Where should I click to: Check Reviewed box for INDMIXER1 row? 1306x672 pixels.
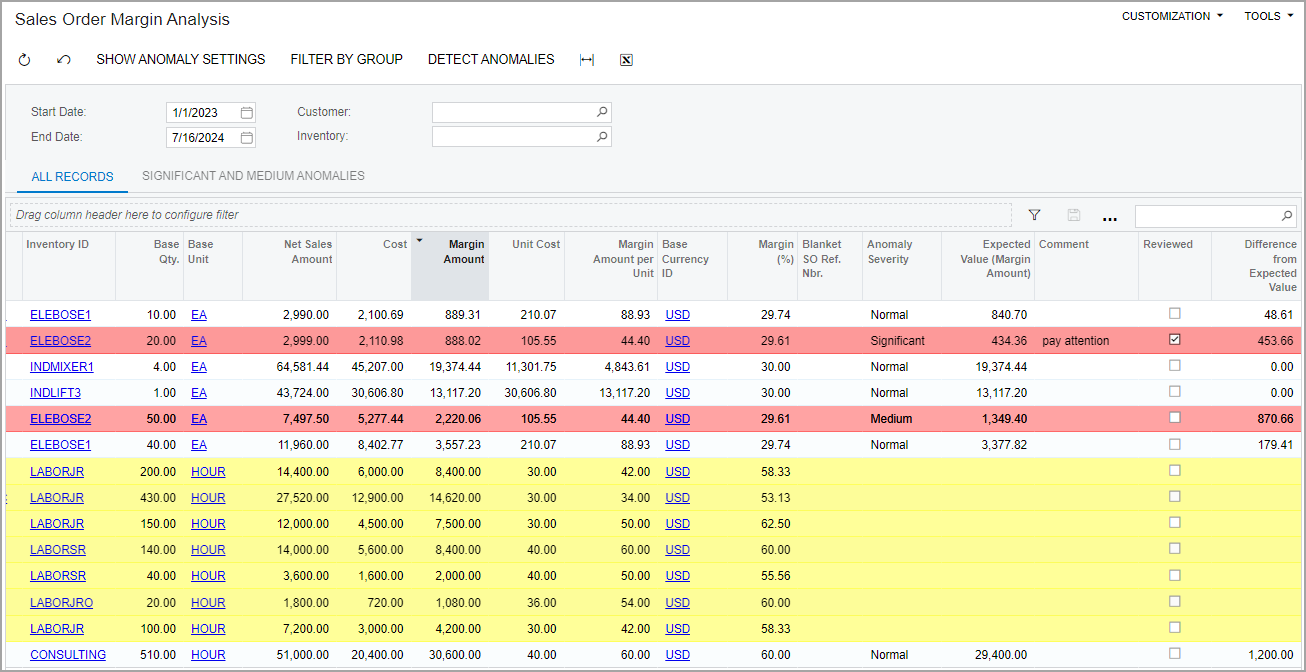pyautogui.click(x=1175, y=366)
